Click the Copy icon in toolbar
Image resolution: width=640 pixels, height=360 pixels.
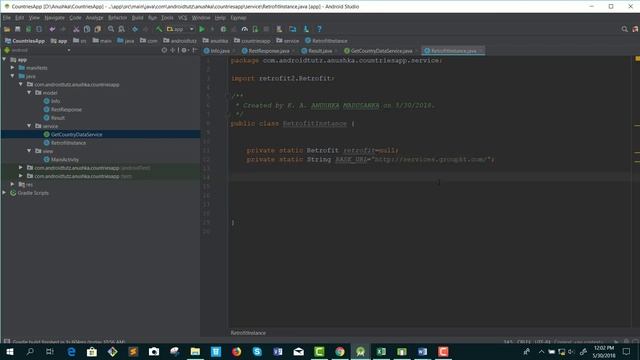pyautogui.click(x=87, y=29)
